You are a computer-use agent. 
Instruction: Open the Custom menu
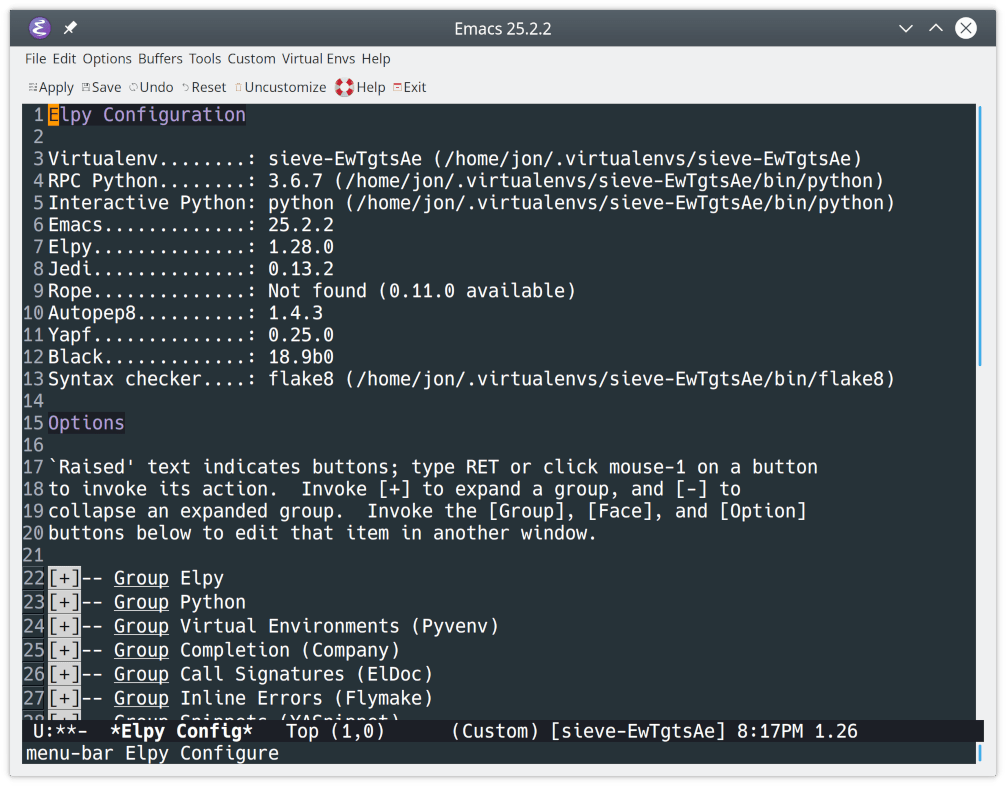pos(251,59)
